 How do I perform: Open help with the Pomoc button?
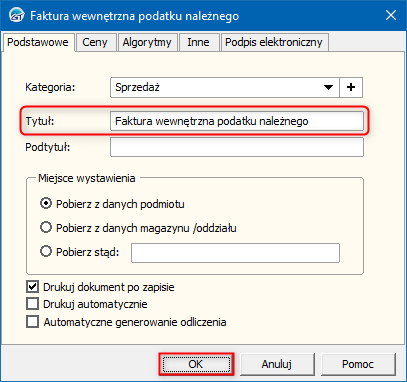[x=358, y=364]
